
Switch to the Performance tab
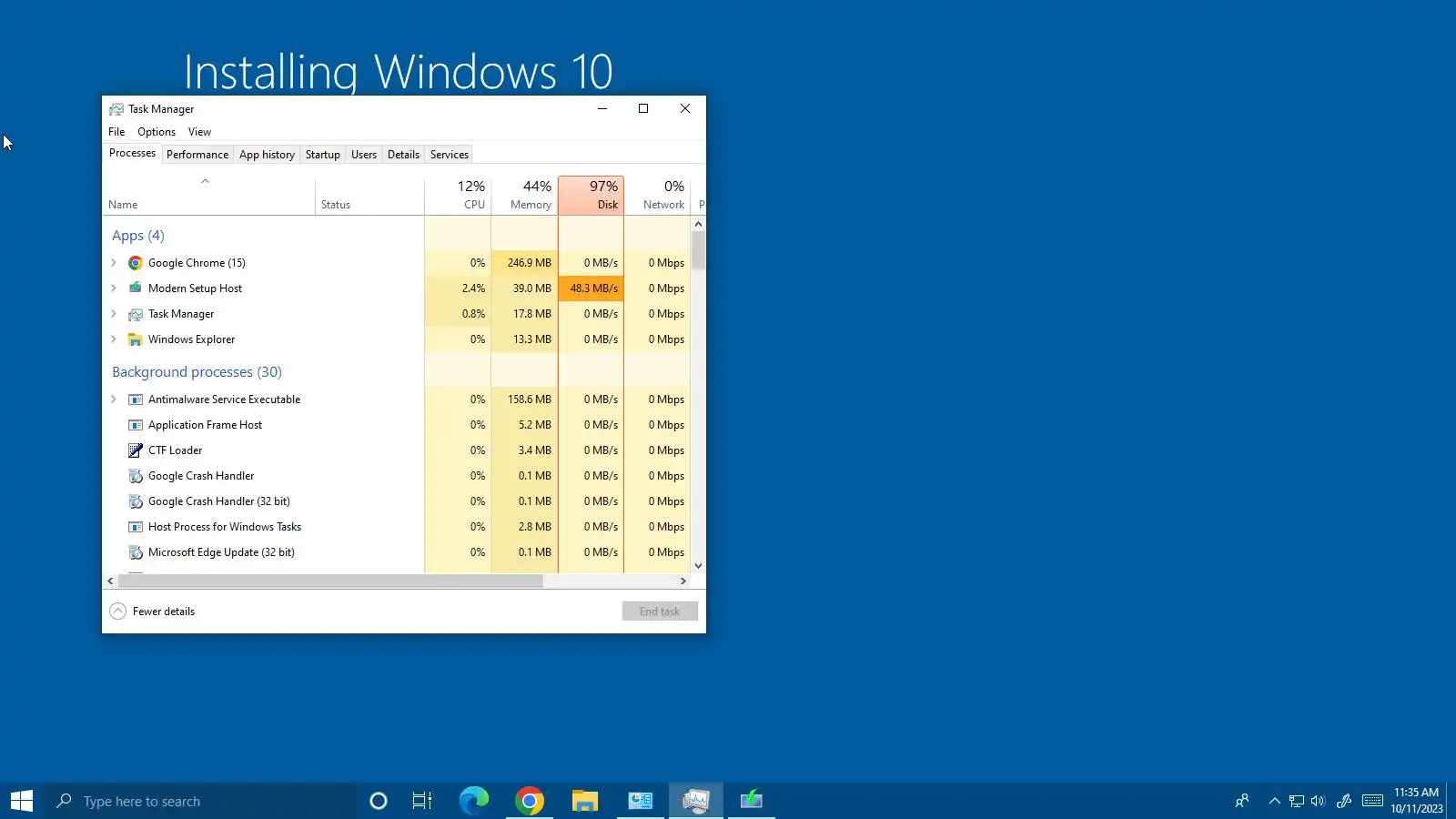[x=197, y=155]
